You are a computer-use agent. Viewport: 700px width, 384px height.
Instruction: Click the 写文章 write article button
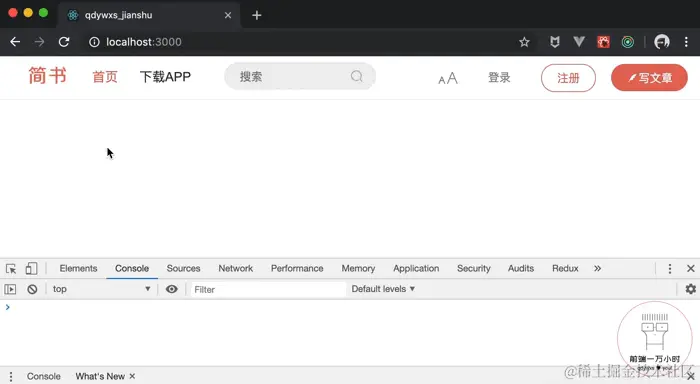point(649,78)
